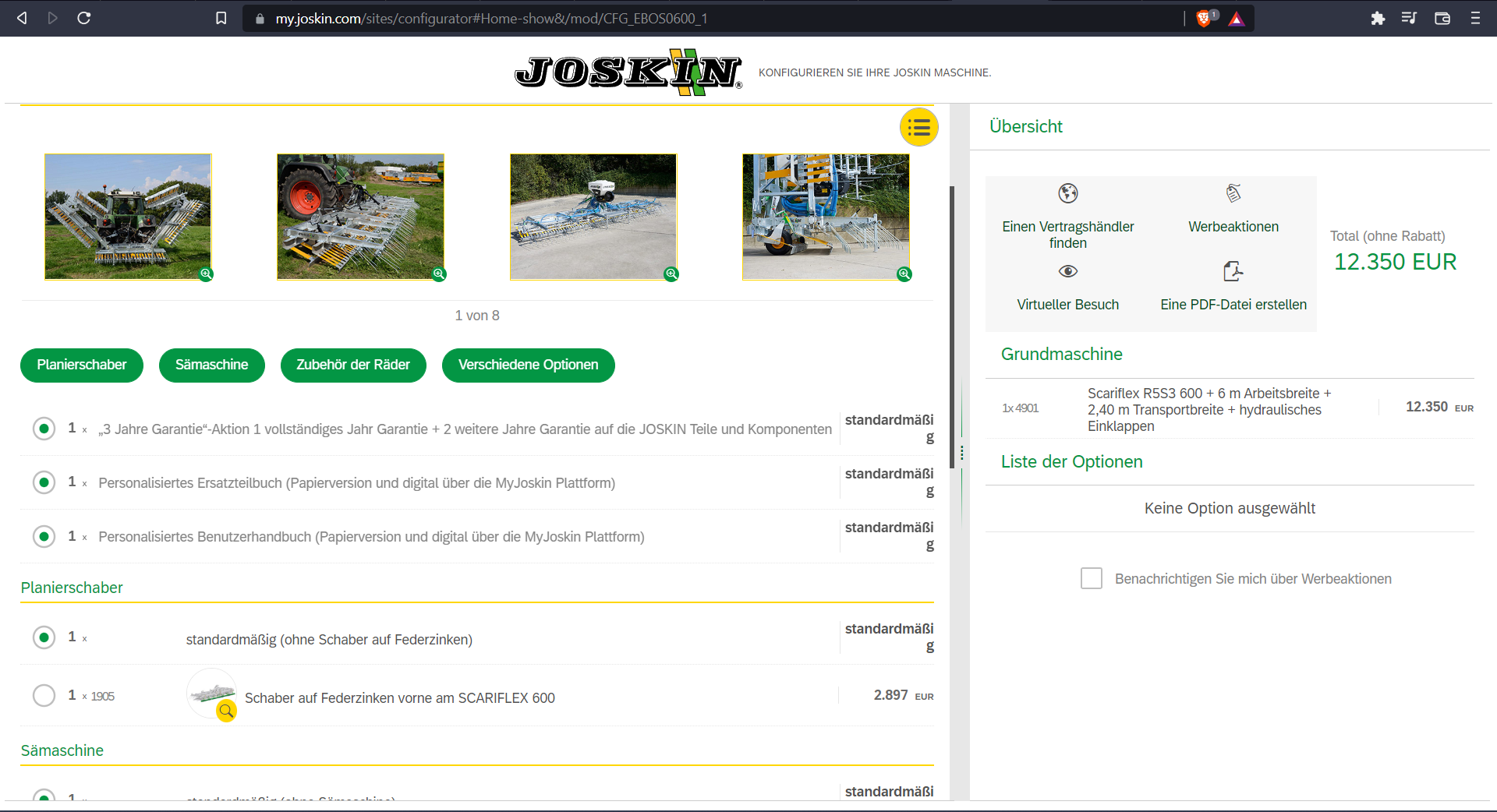Click the '1x 4901' item code
The height and width of the screenshot is (812, 1497).
click(1021, 408)
